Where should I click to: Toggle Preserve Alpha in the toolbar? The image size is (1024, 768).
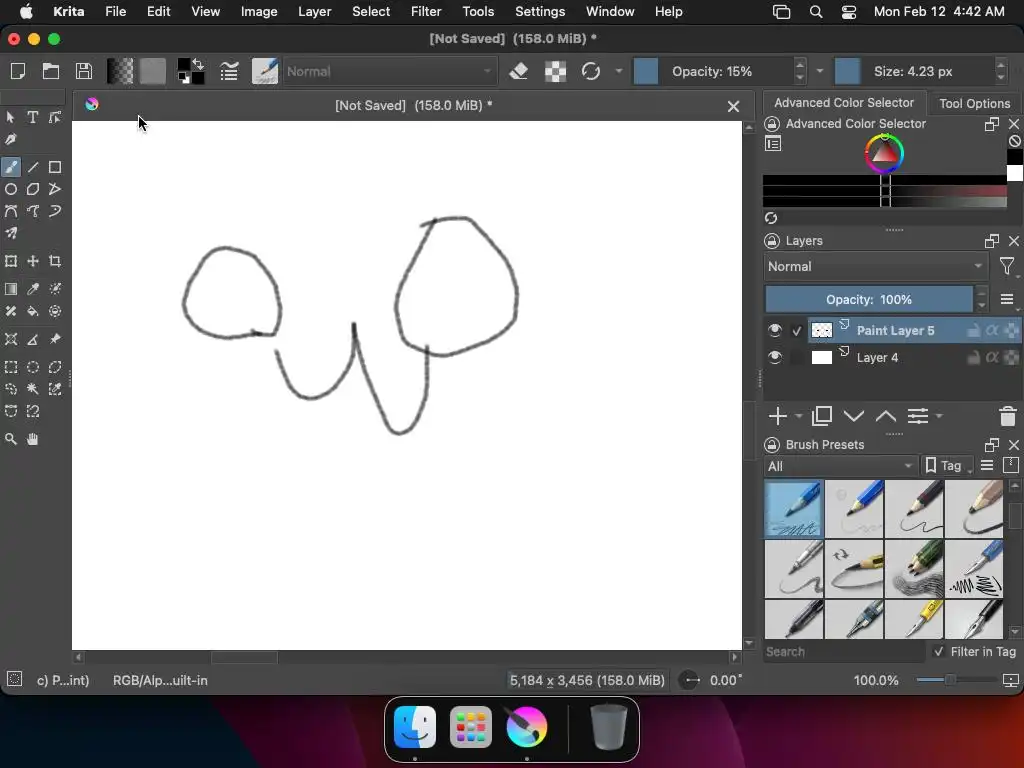point(555,71)
